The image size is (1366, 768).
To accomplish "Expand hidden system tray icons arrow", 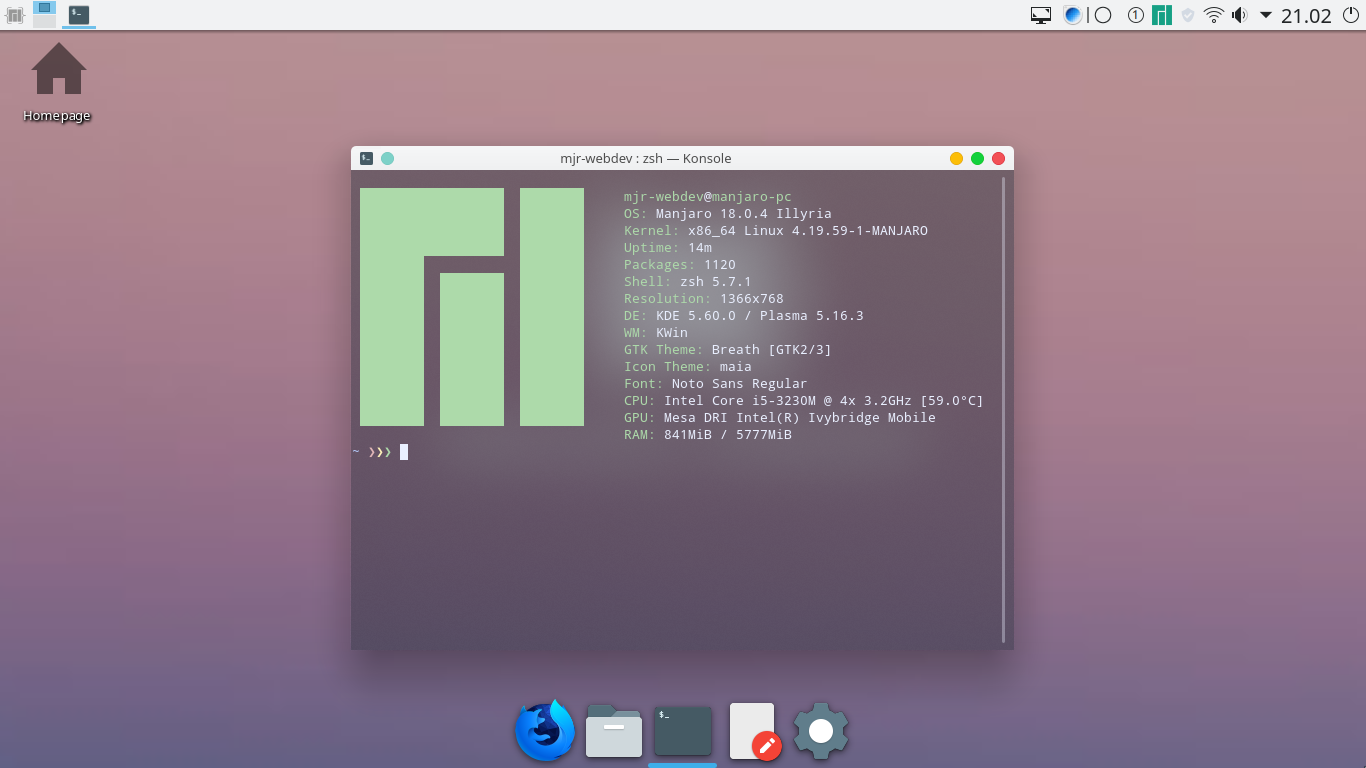I will 1265,15.
